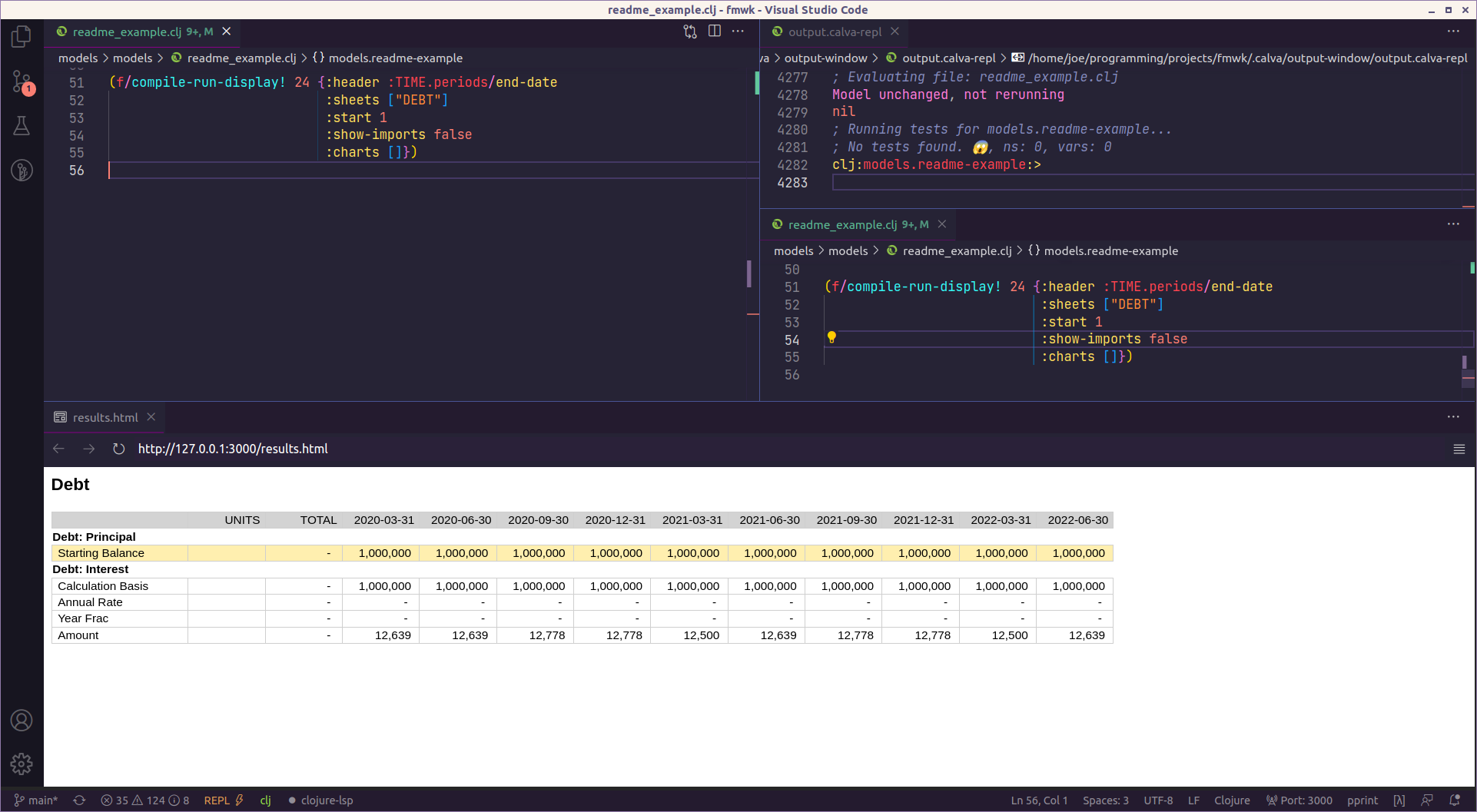This screenshot has width=1477, height=812.
Task: Expand readme_example.clj breadcrumb in lower-right editor
Action: (x=949, y=250)
